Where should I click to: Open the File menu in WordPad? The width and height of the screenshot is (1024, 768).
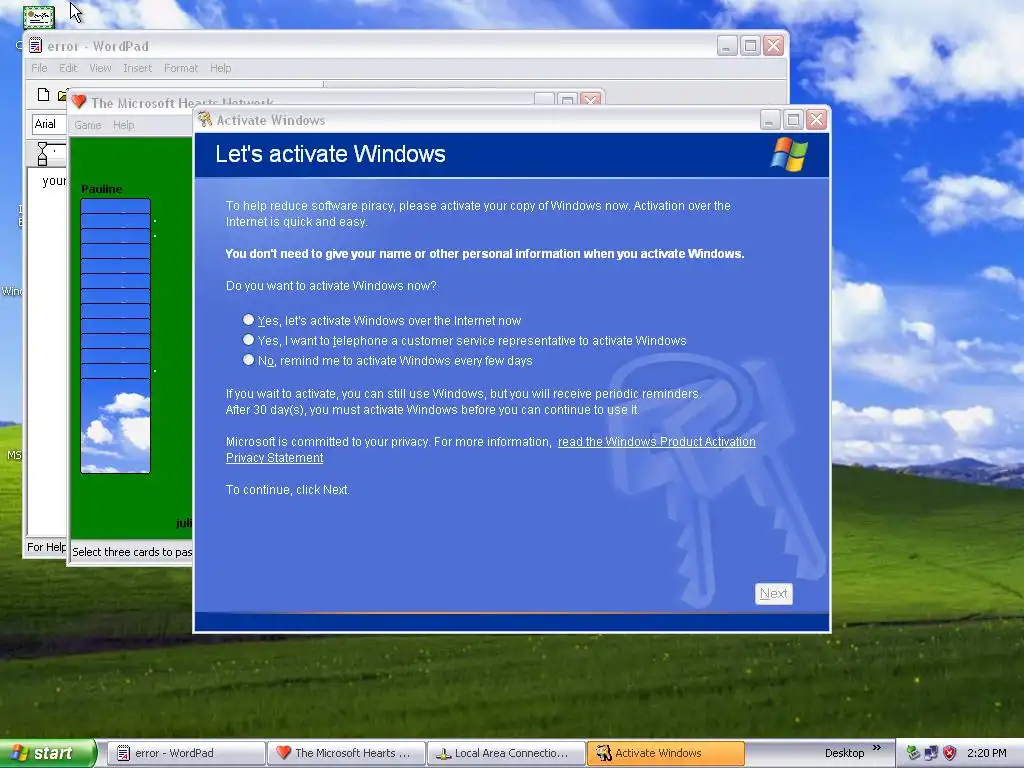[x=39, y=68]
